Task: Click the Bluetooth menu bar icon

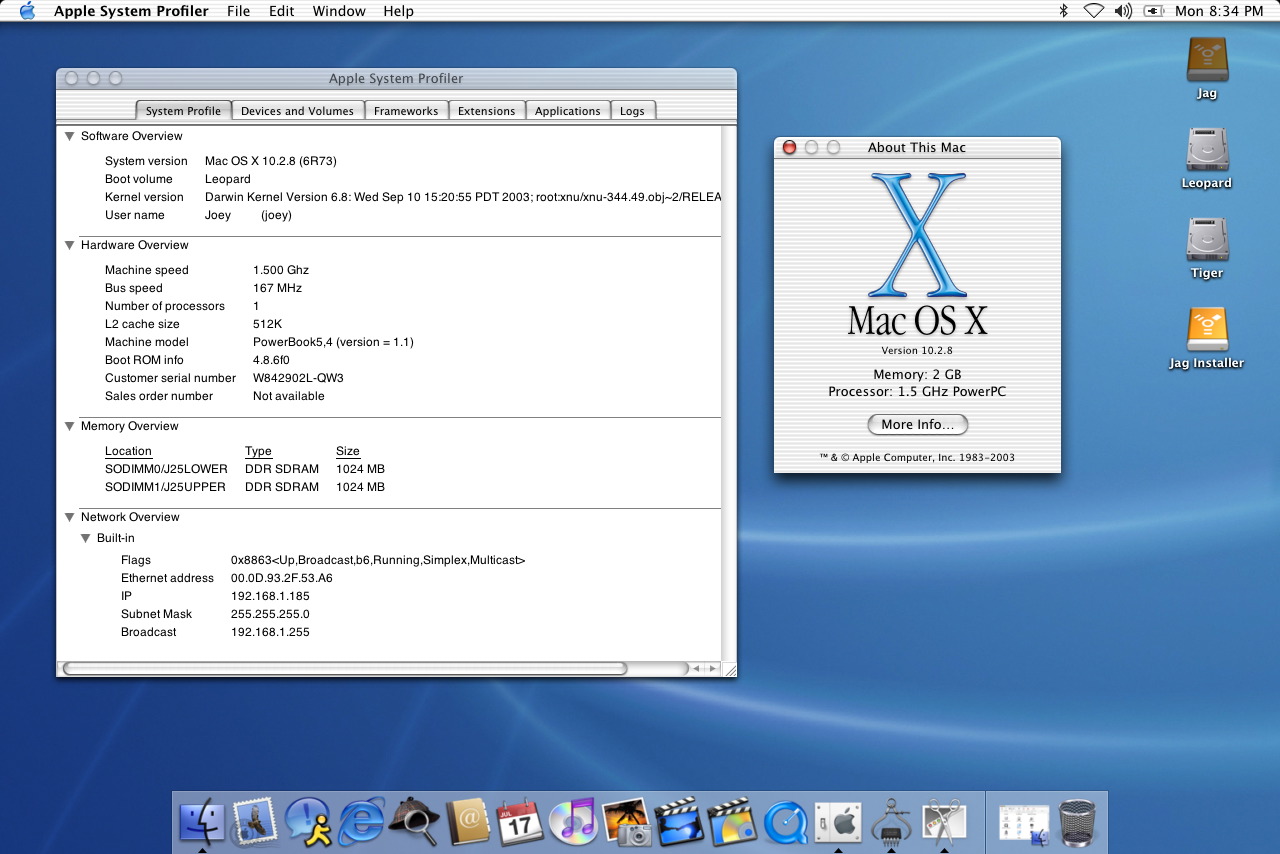Action: pyautogui.click(x=1064, y=11)
